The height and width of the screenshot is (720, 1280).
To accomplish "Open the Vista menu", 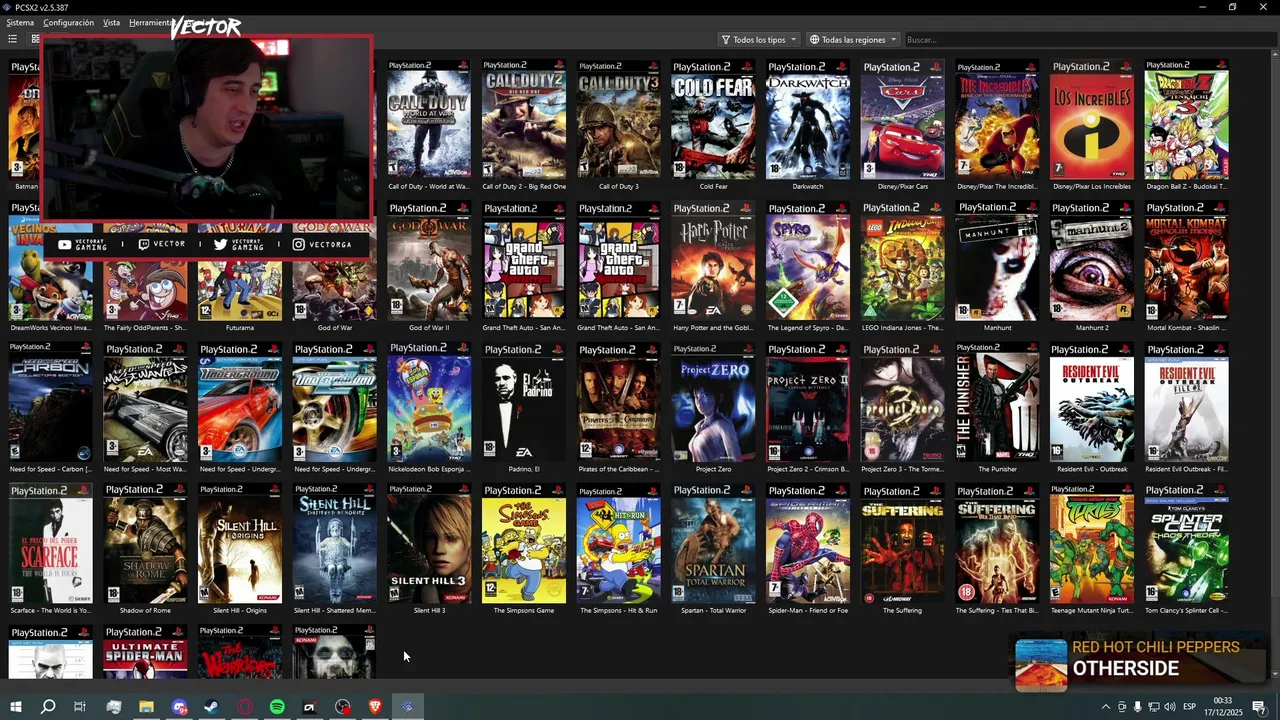I will [x=111, y=22].
